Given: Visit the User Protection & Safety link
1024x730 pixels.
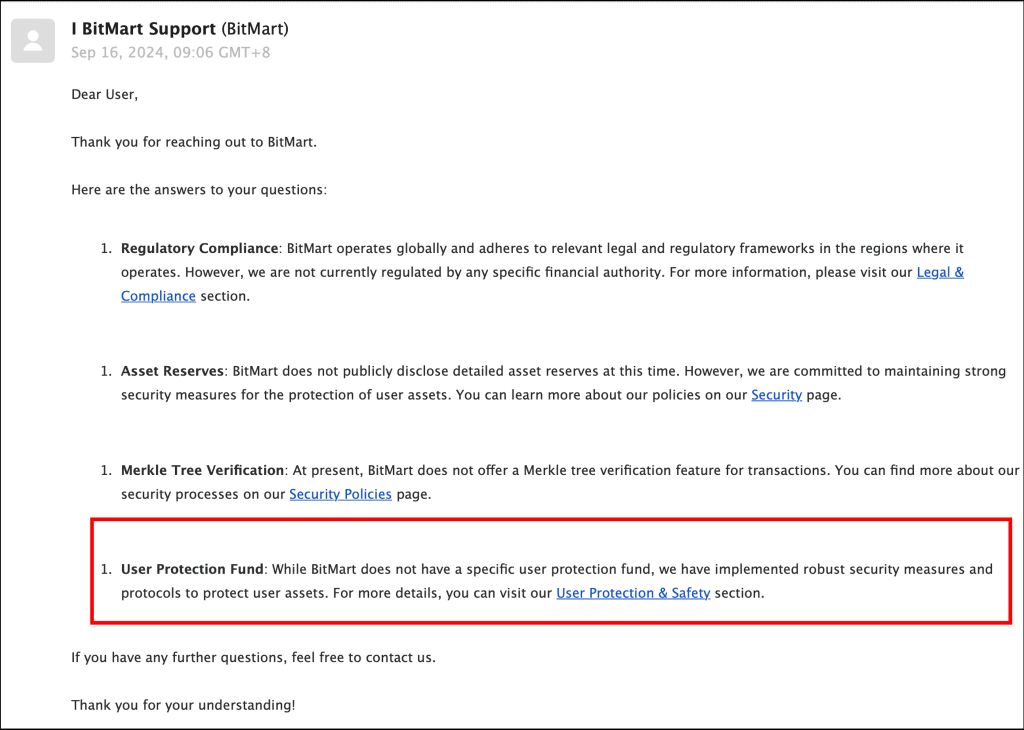Looking at the screenshot, I should [633, 593].
